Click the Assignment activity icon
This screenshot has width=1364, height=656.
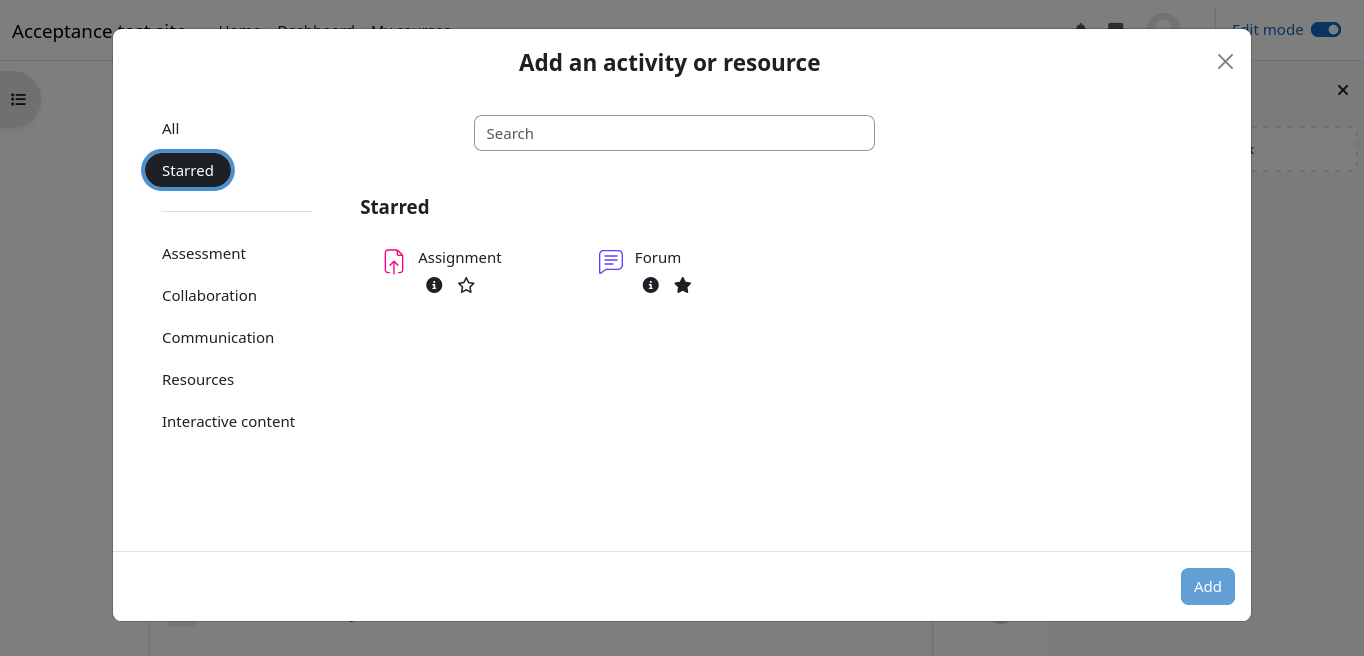394,261
